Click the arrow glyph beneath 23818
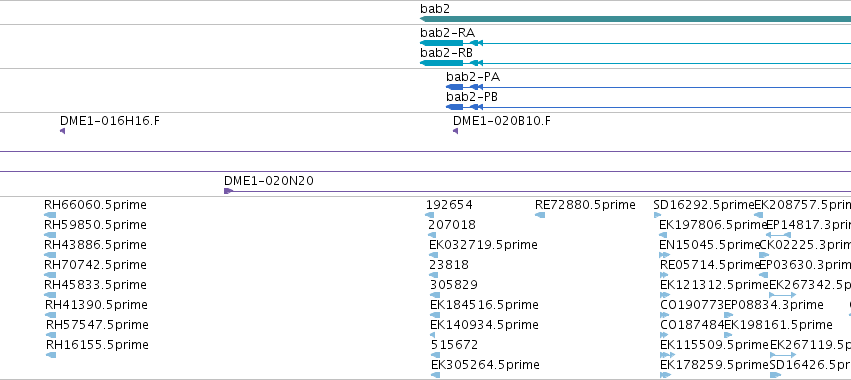 (x=434, y=275)
